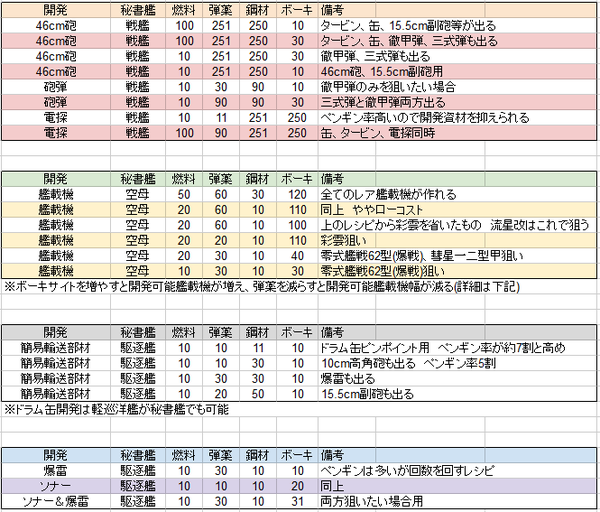Click the '鋼材' header in the gray table
Screen dimensions: 600x512
coord(258,333)
